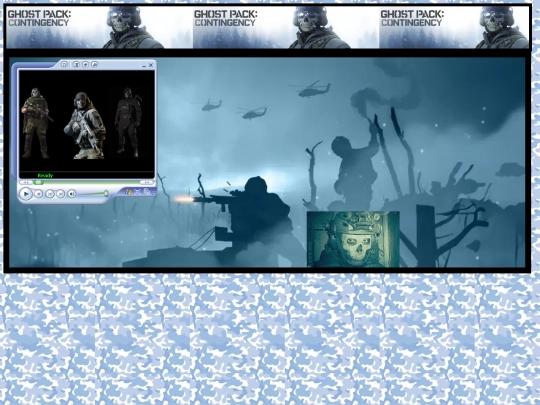
Task: Click the Stop button in media player
Action: click(39, 194)
